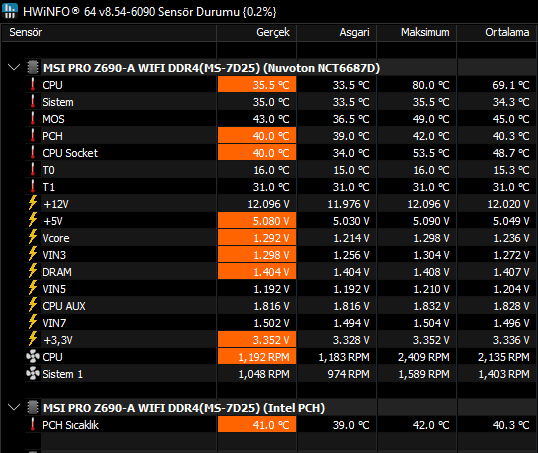
Task: Click the 974 RPM minimum value
Action: [348, 374]
